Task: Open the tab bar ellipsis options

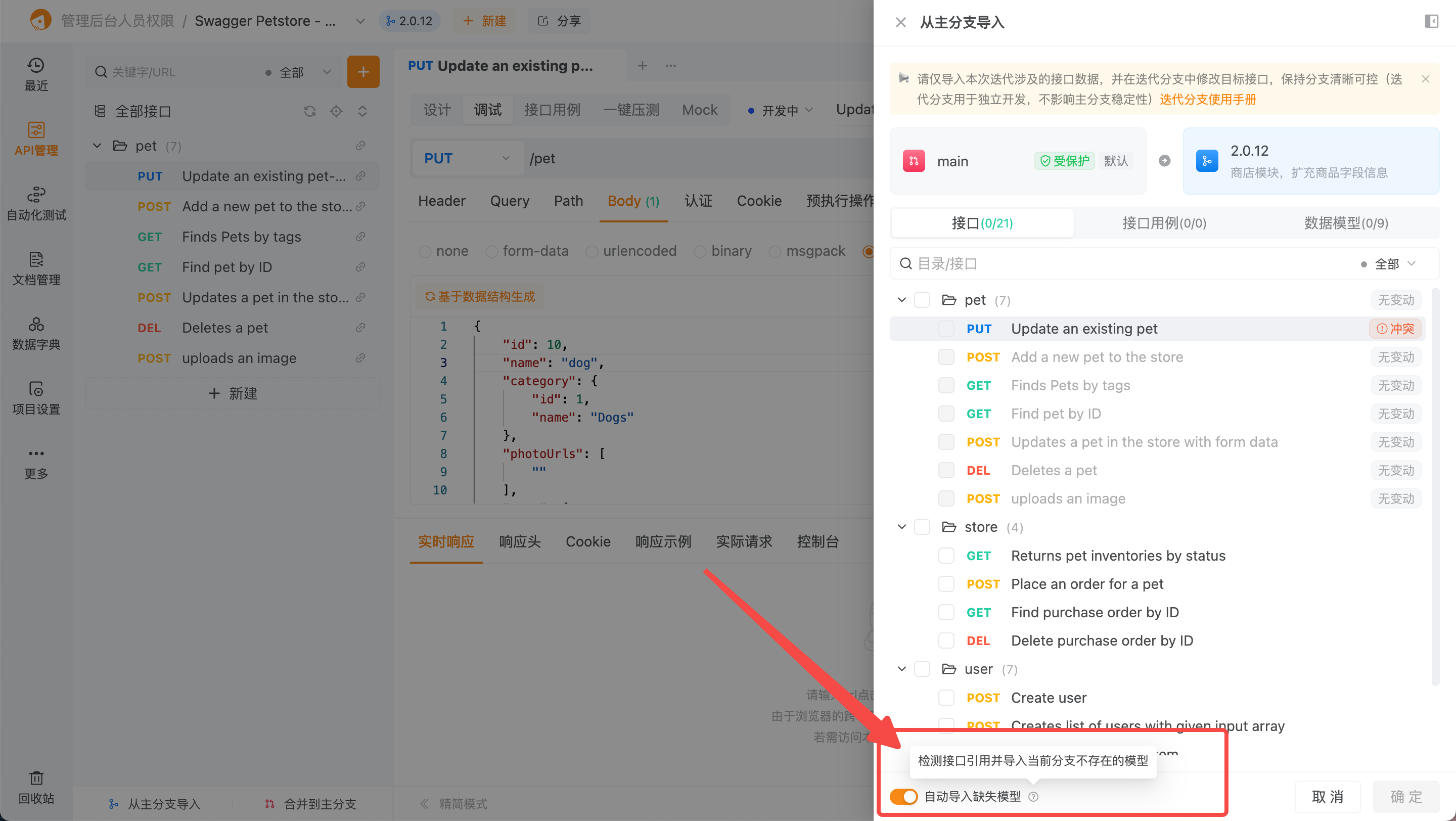Action: (x=671, y=66)
